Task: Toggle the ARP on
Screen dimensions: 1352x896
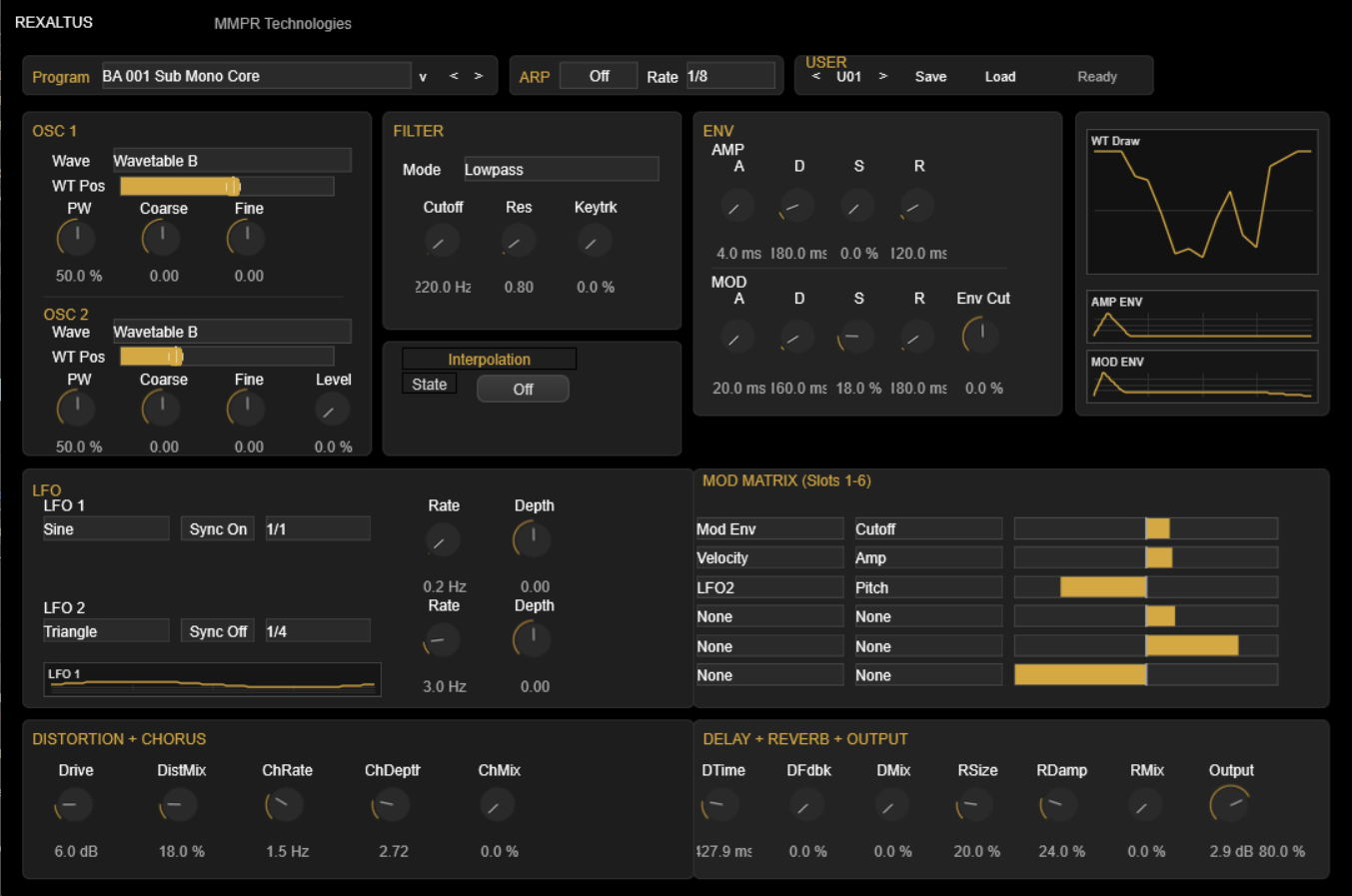Action: 598,75
